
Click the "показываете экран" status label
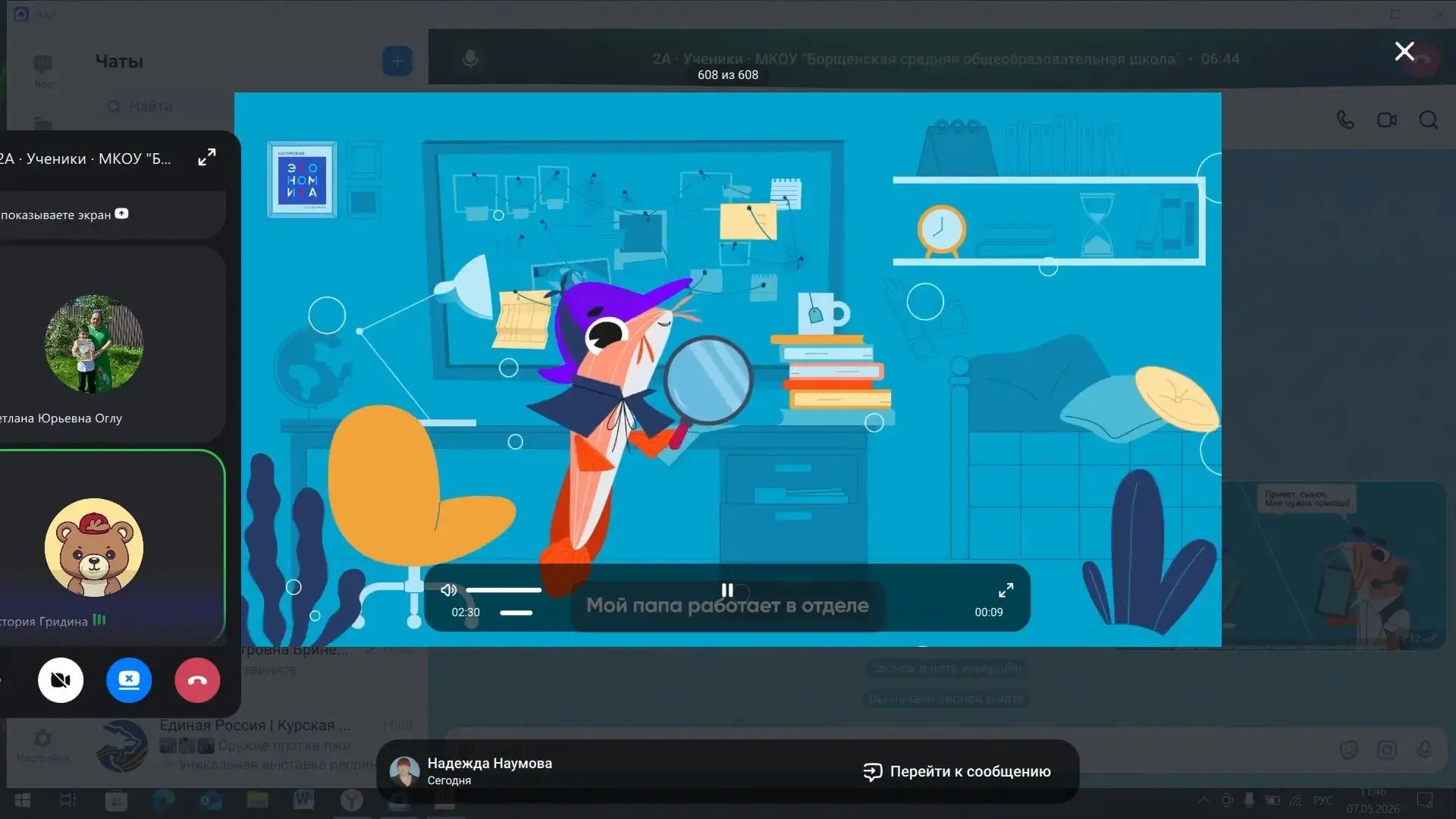point(64,215)
